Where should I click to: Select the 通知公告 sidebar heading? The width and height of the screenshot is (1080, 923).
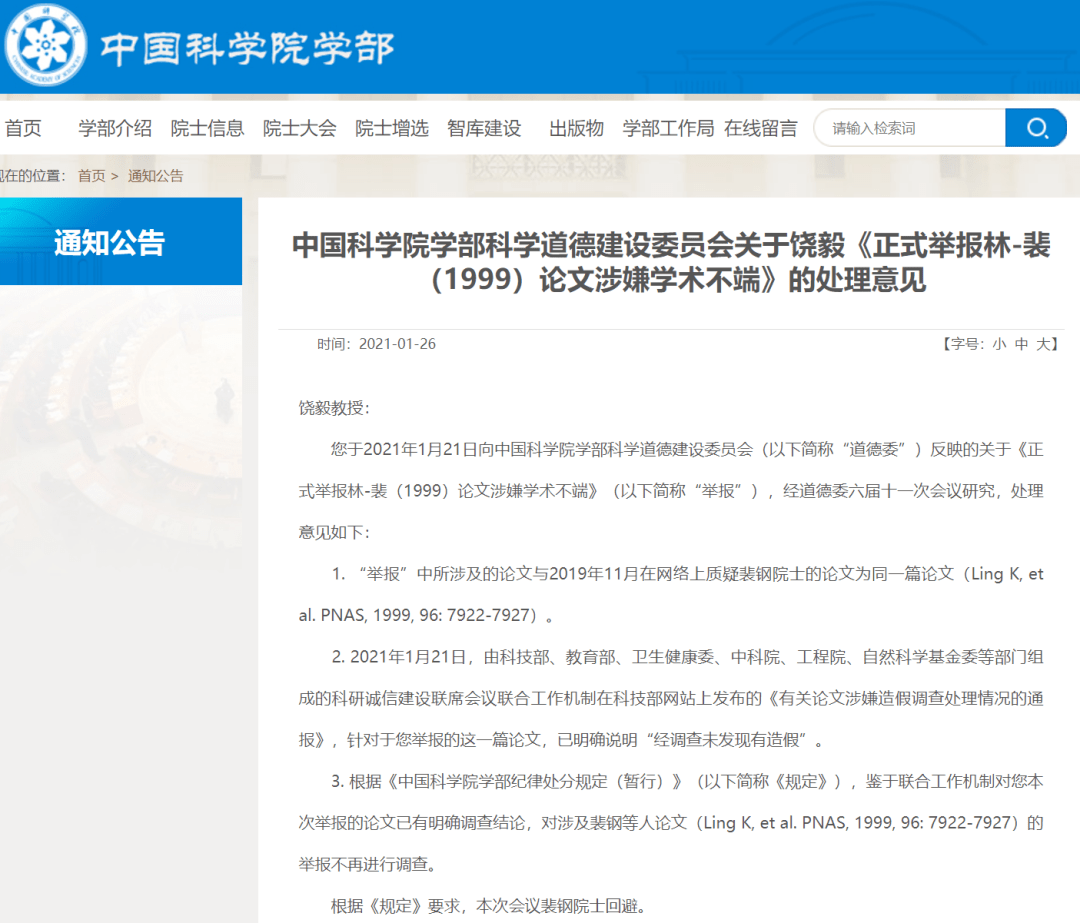(x=110, y=242)
